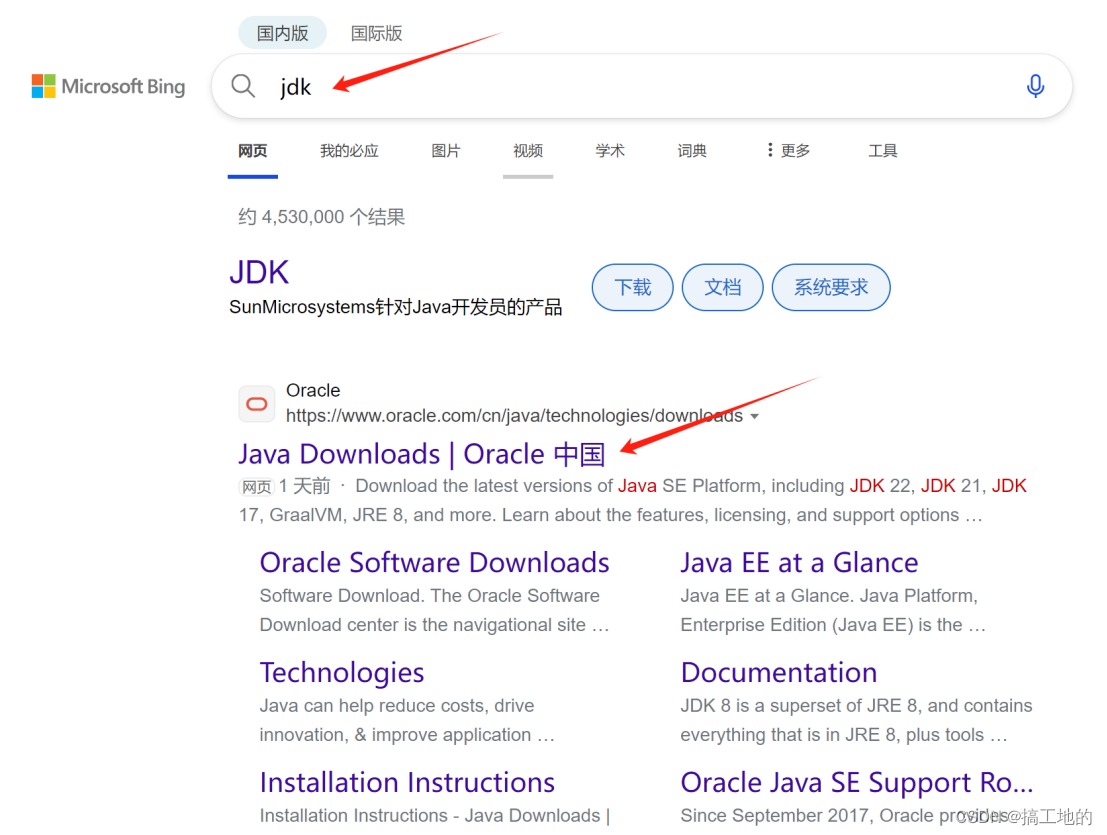Click the search magnifier icon

(243, 86)
